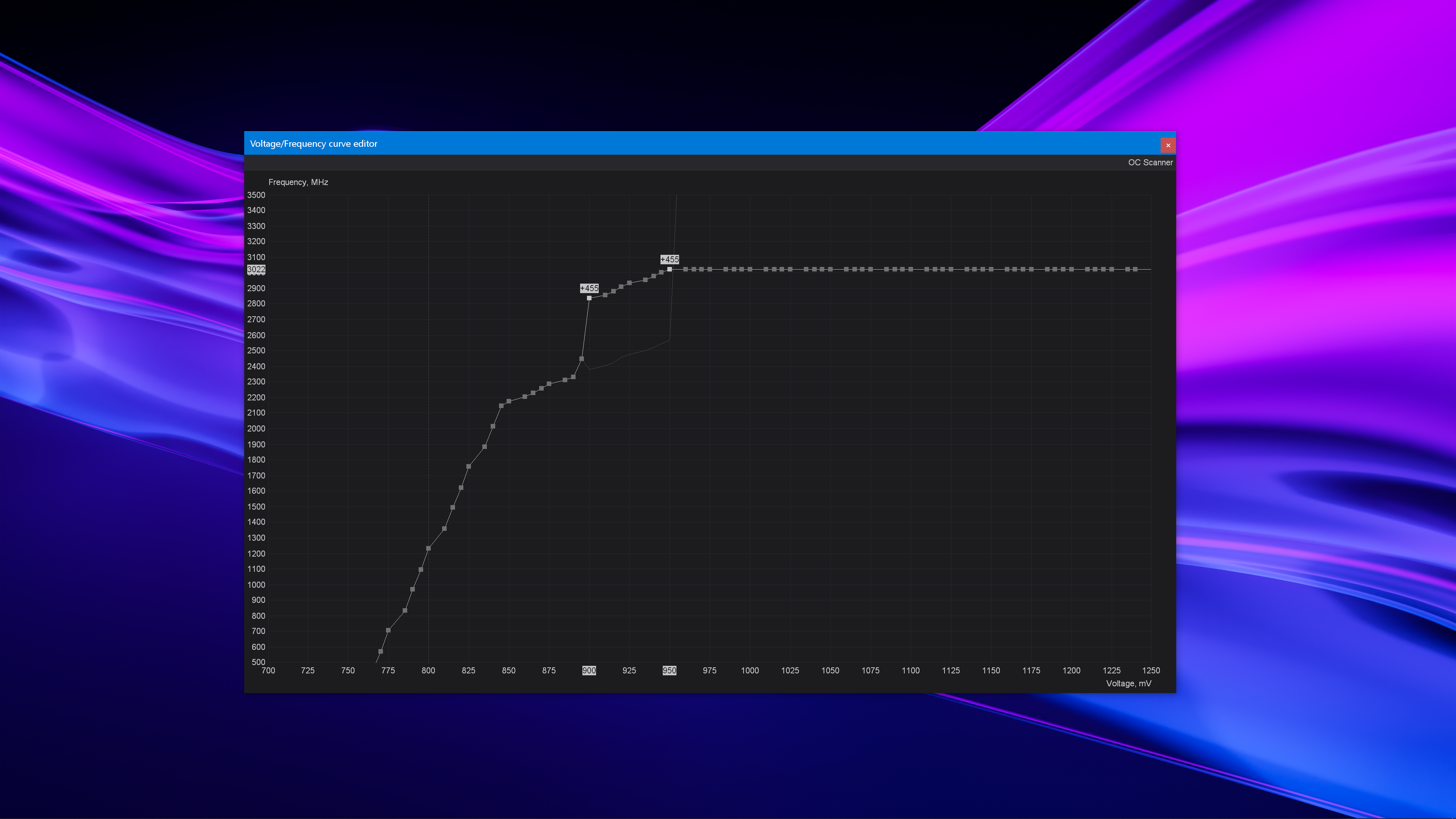Image resolution: width=1456 pixels, height=819 pixels.
Task: Open the OC Scanner
Action: [x=1150, y=162]
